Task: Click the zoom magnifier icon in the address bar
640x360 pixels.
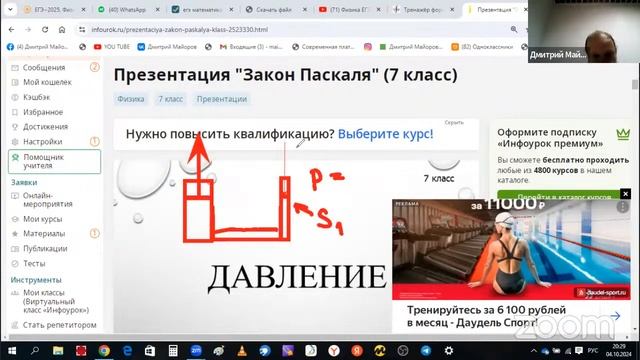Action: 514,29
